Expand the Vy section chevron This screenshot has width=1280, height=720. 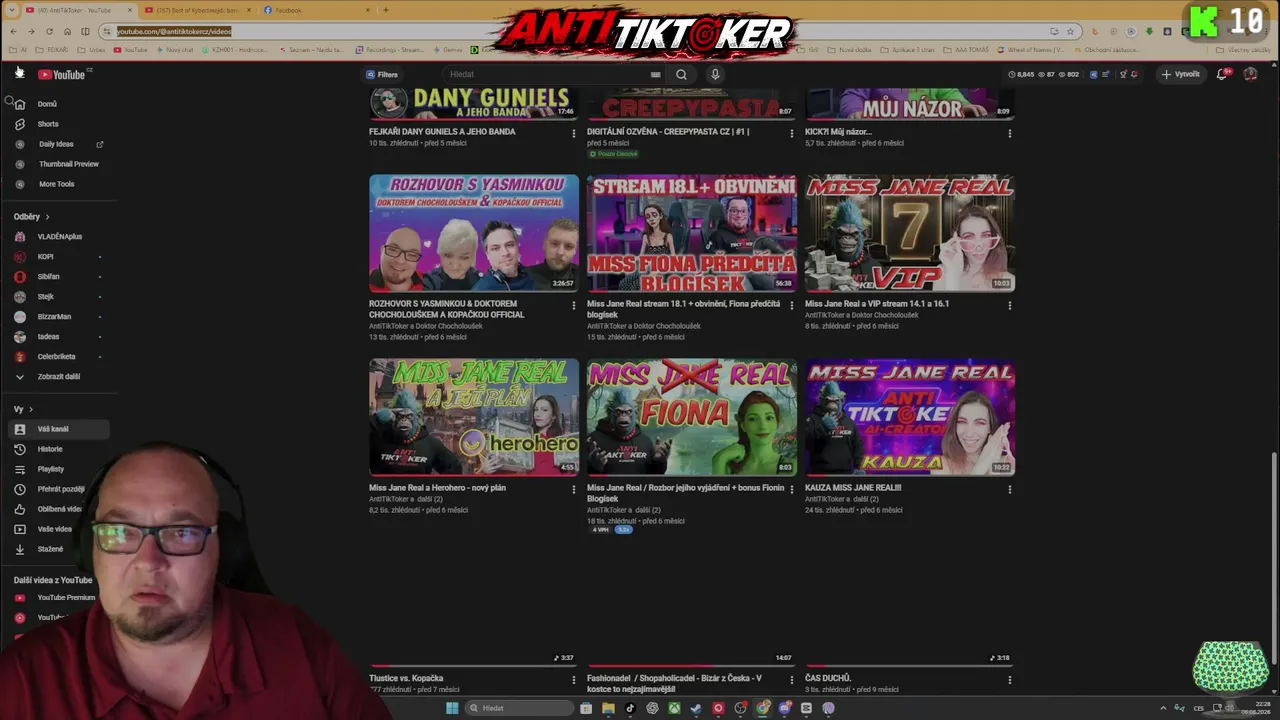(x=31, y=410)
